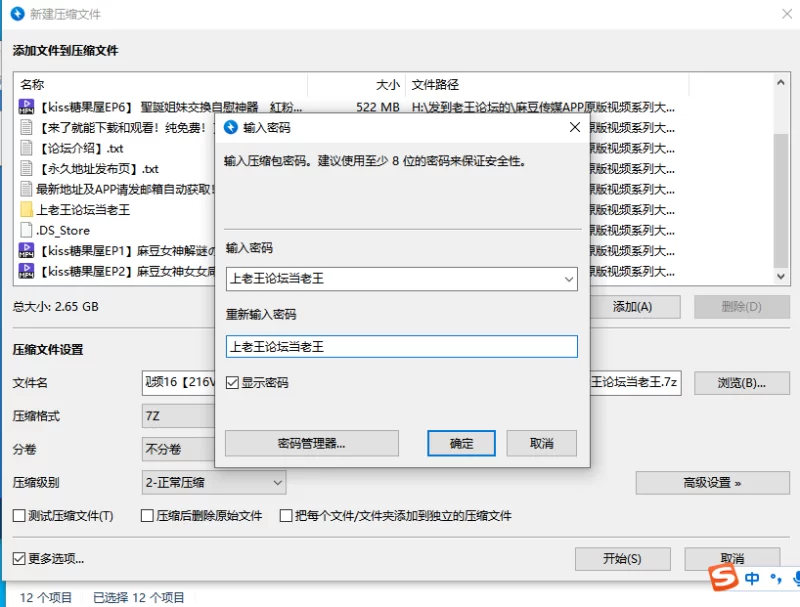Uncheck the 显示密码 checkbox
The height and width of the screenshot is (607, 800).
click(232, 383)
